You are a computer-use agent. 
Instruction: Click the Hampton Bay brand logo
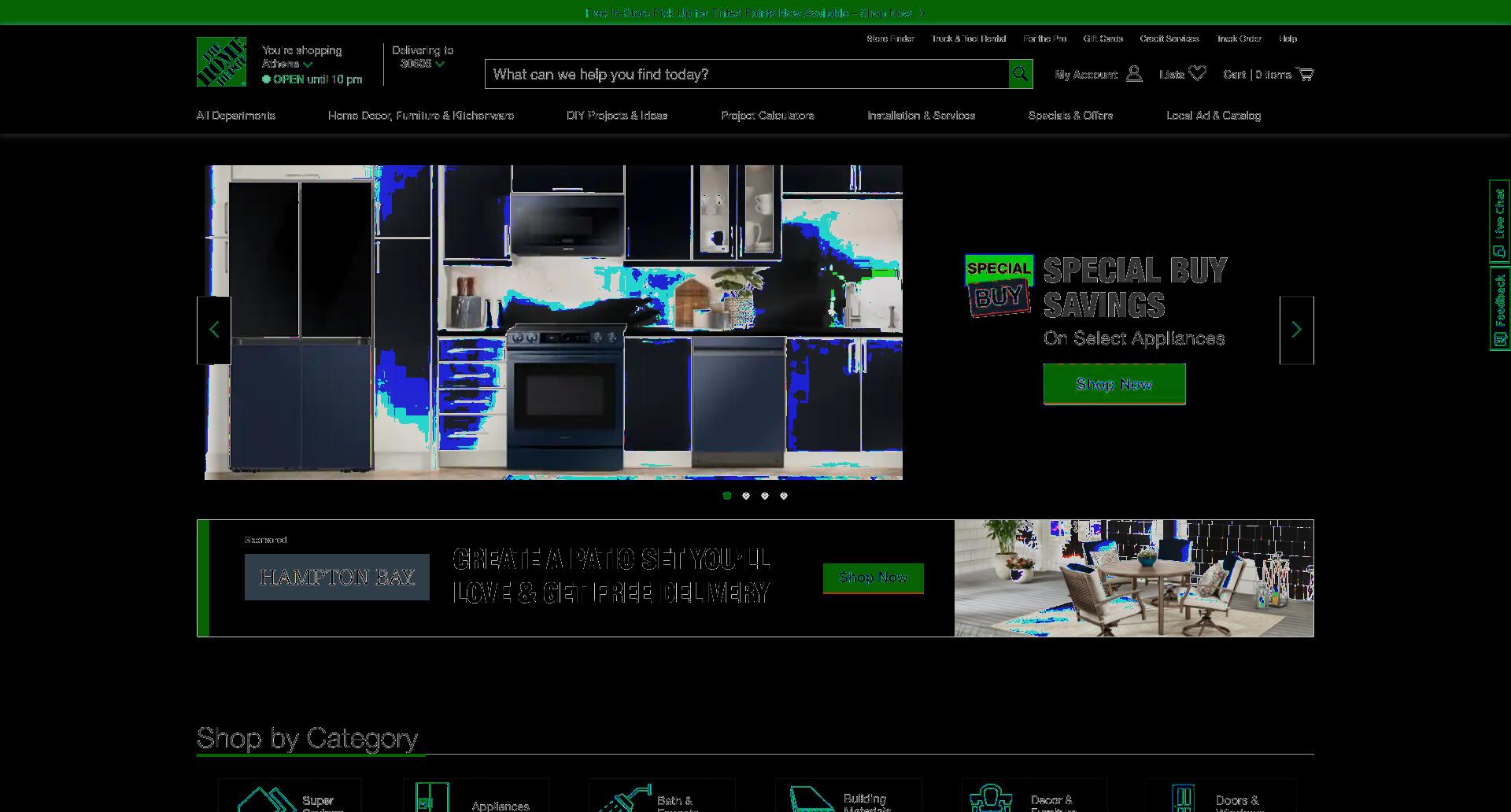(337, 577)
